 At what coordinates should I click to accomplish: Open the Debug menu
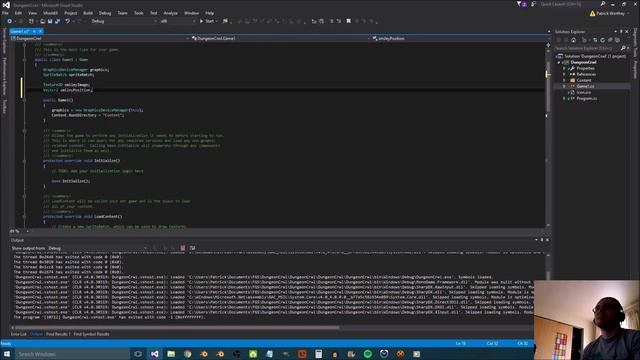pyautogui.click(x=105, y=13)
